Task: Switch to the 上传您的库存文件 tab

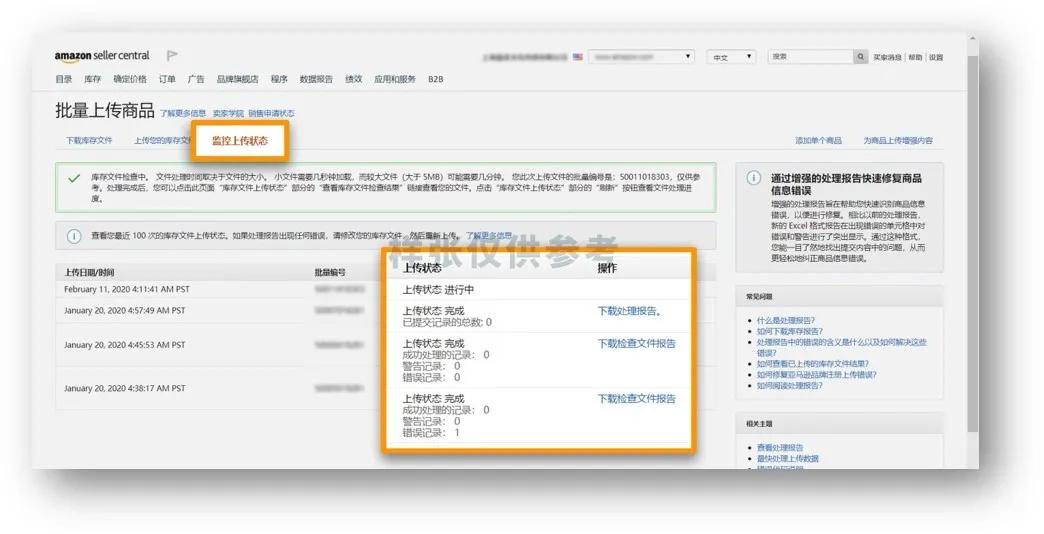Action: pos(164,140)
